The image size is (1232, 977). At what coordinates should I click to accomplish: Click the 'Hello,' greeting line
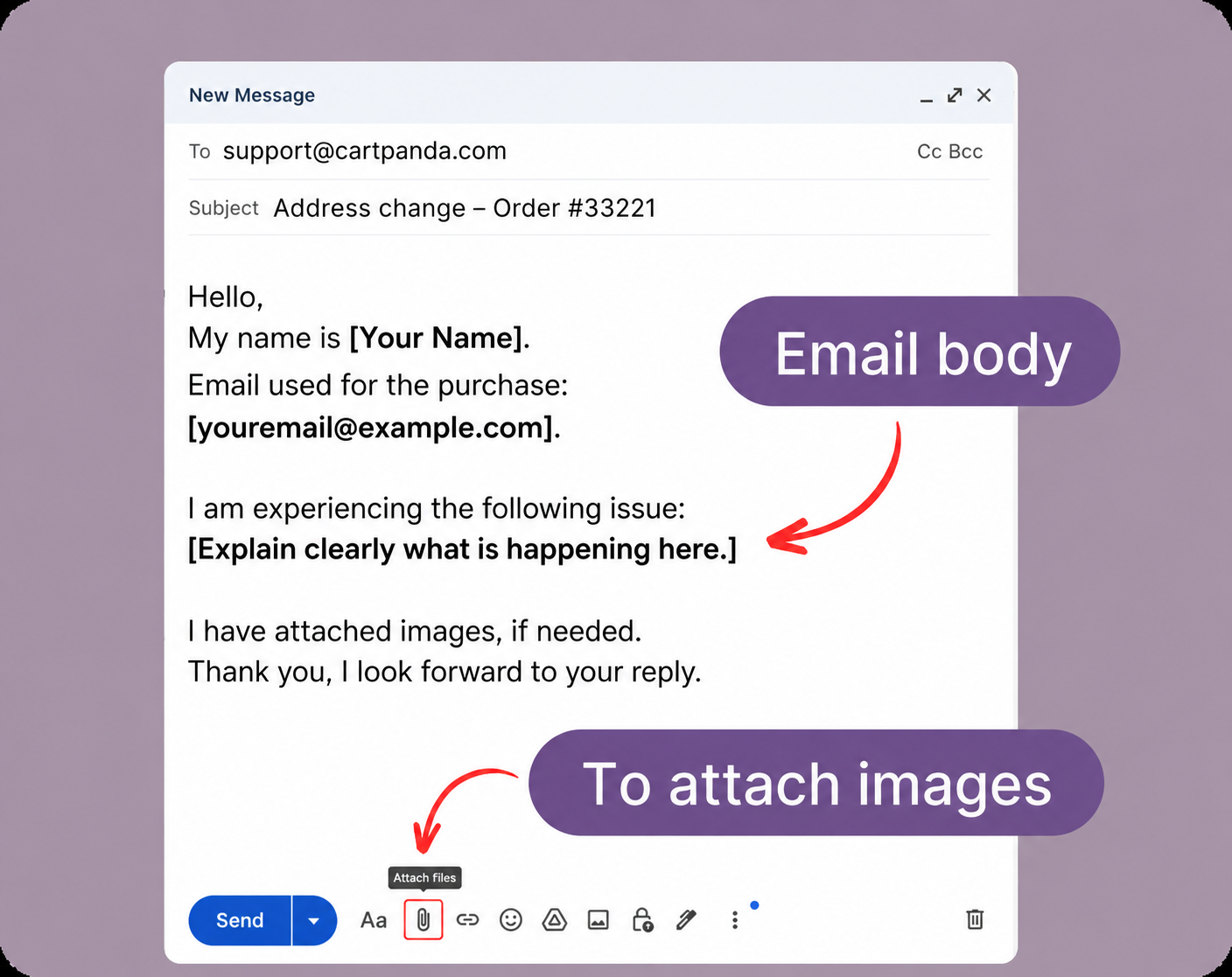click(226, 297)
